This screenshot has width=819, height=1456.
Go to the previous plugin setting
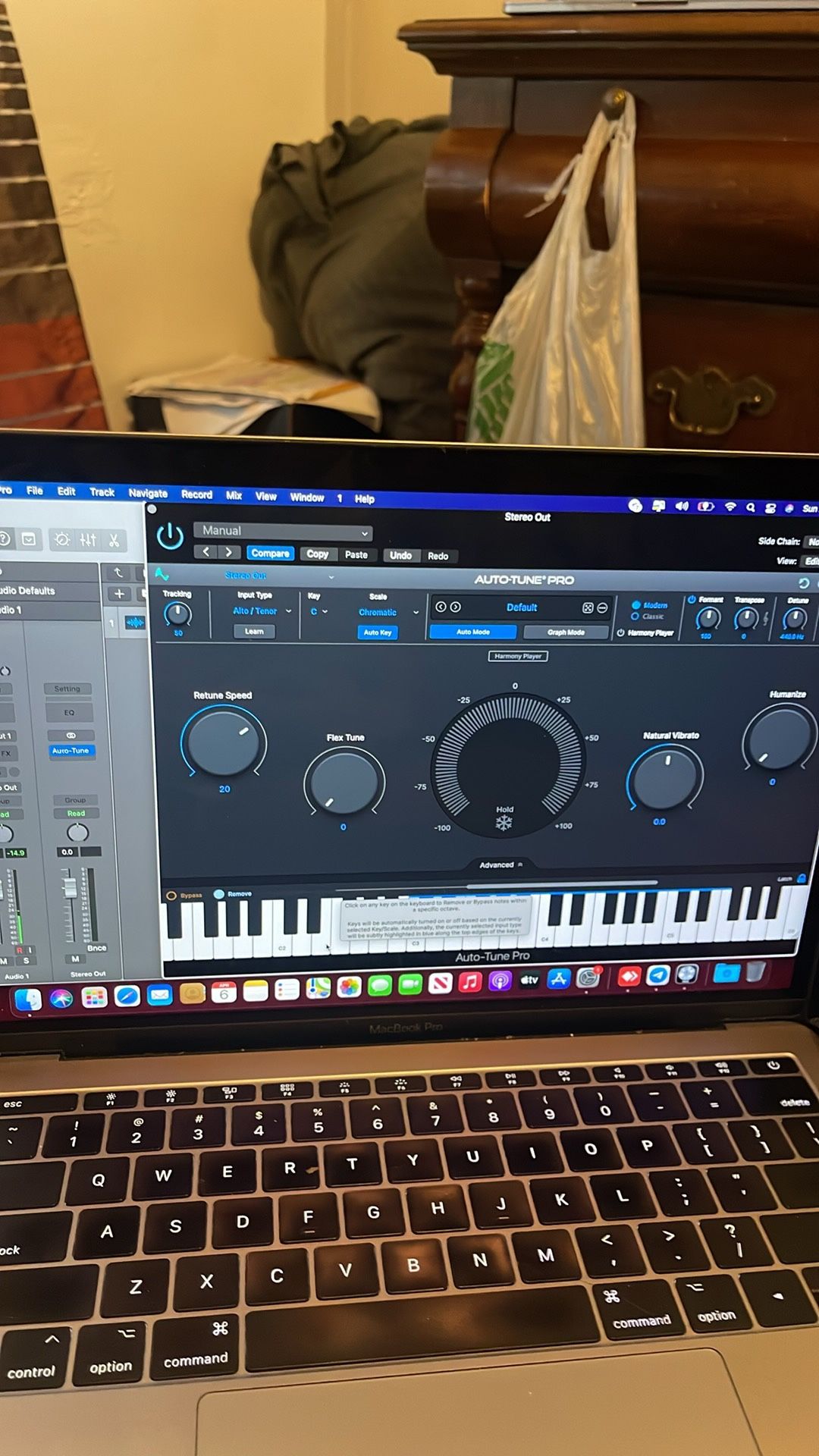(x=206, y=552)
